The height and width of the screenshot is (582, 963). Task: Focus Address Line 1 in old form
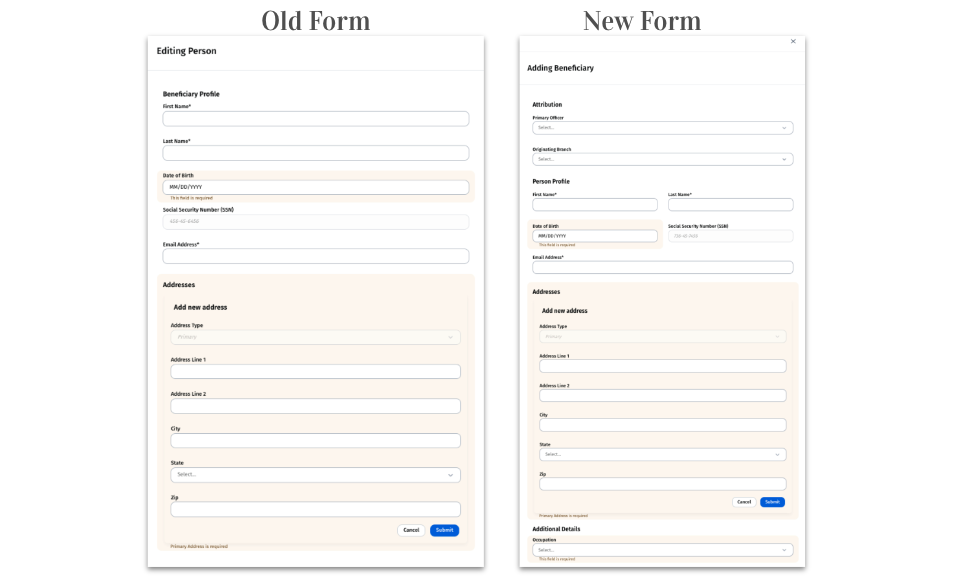tap(315, 372)
